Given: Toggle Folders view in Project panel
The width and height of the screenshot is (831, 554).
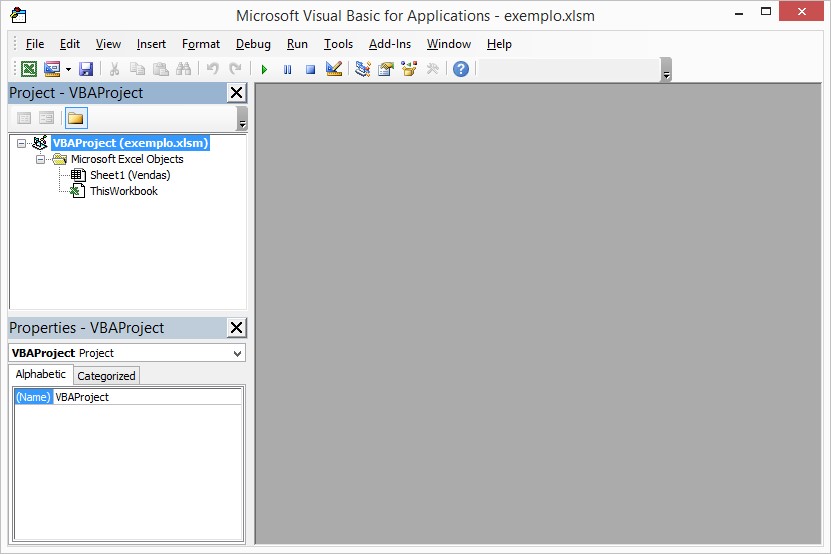Looking at the screenshot, I should [x=76, y=118].
